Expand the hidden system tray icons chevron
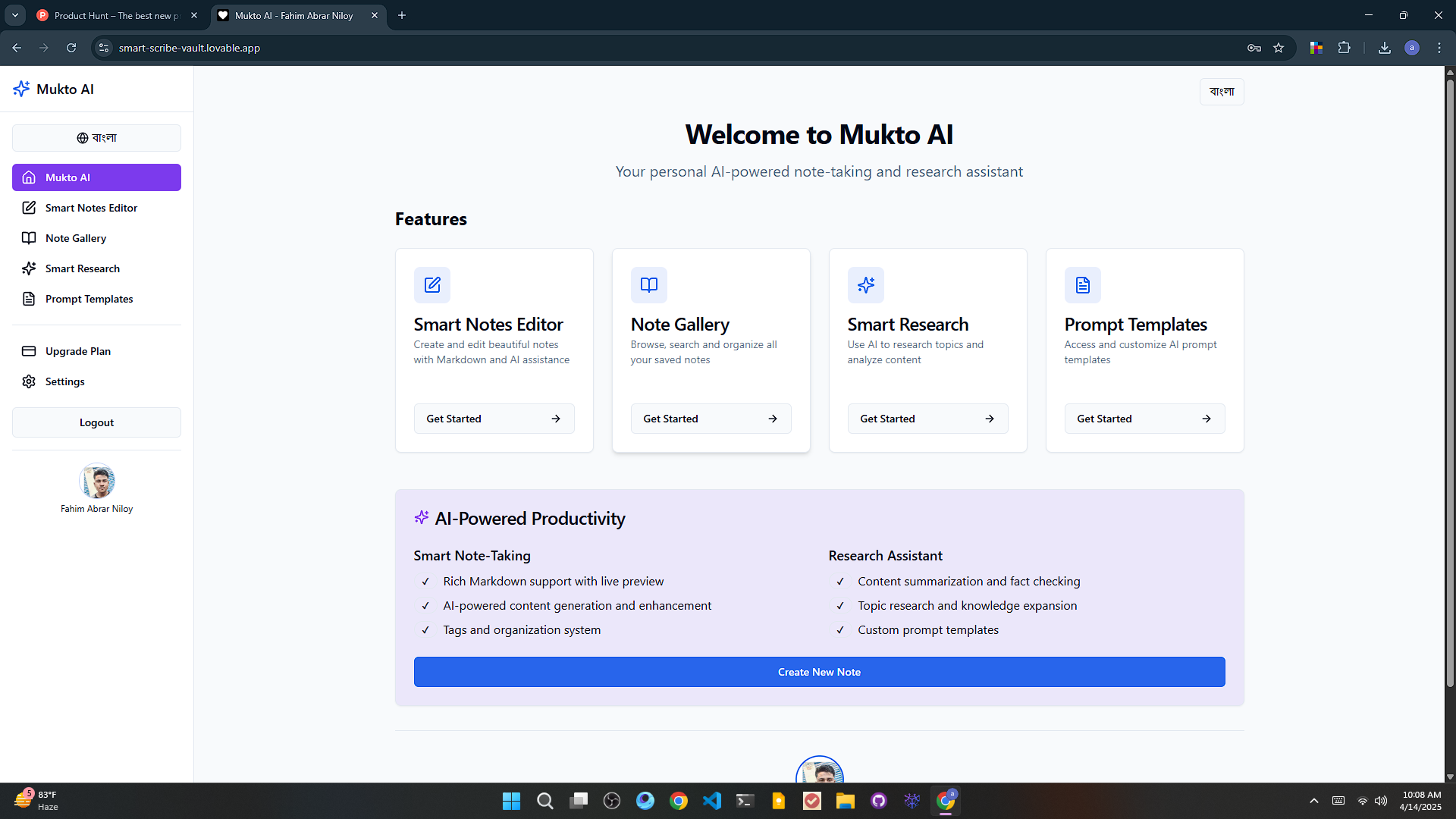This screenshot has height=819, width=1456. pos(1314,801)
